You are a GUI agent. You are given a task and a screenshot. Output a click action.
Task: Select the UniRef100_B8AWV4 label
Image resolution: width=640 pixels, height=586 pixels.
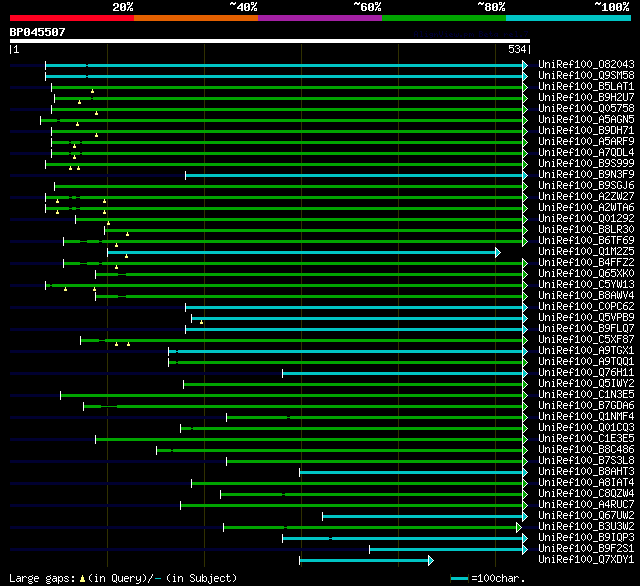coord(586,296)
